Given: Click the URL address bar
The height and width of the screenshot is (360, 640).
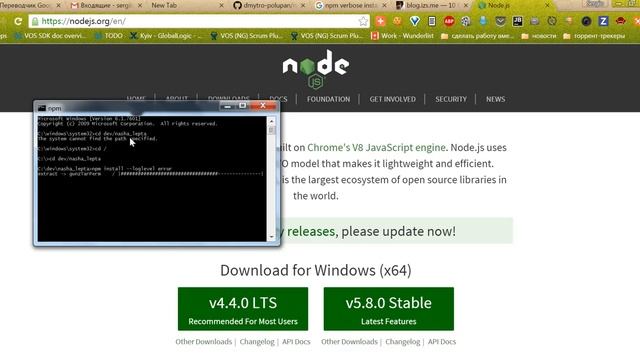Looking at the screenshot, I should pyautogui.click(x=198, y=21).
